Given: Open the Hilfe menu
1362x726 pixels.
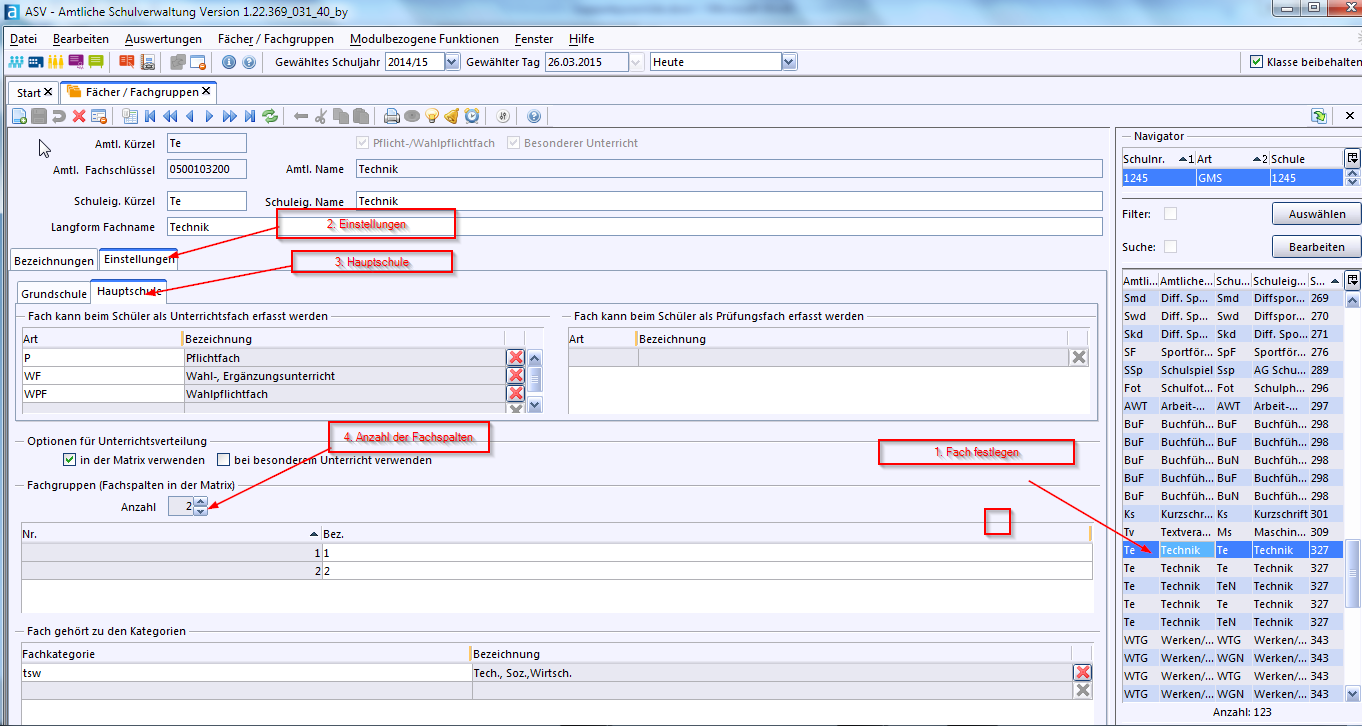Looking at the screenshot, I should [x=581, y=39].
